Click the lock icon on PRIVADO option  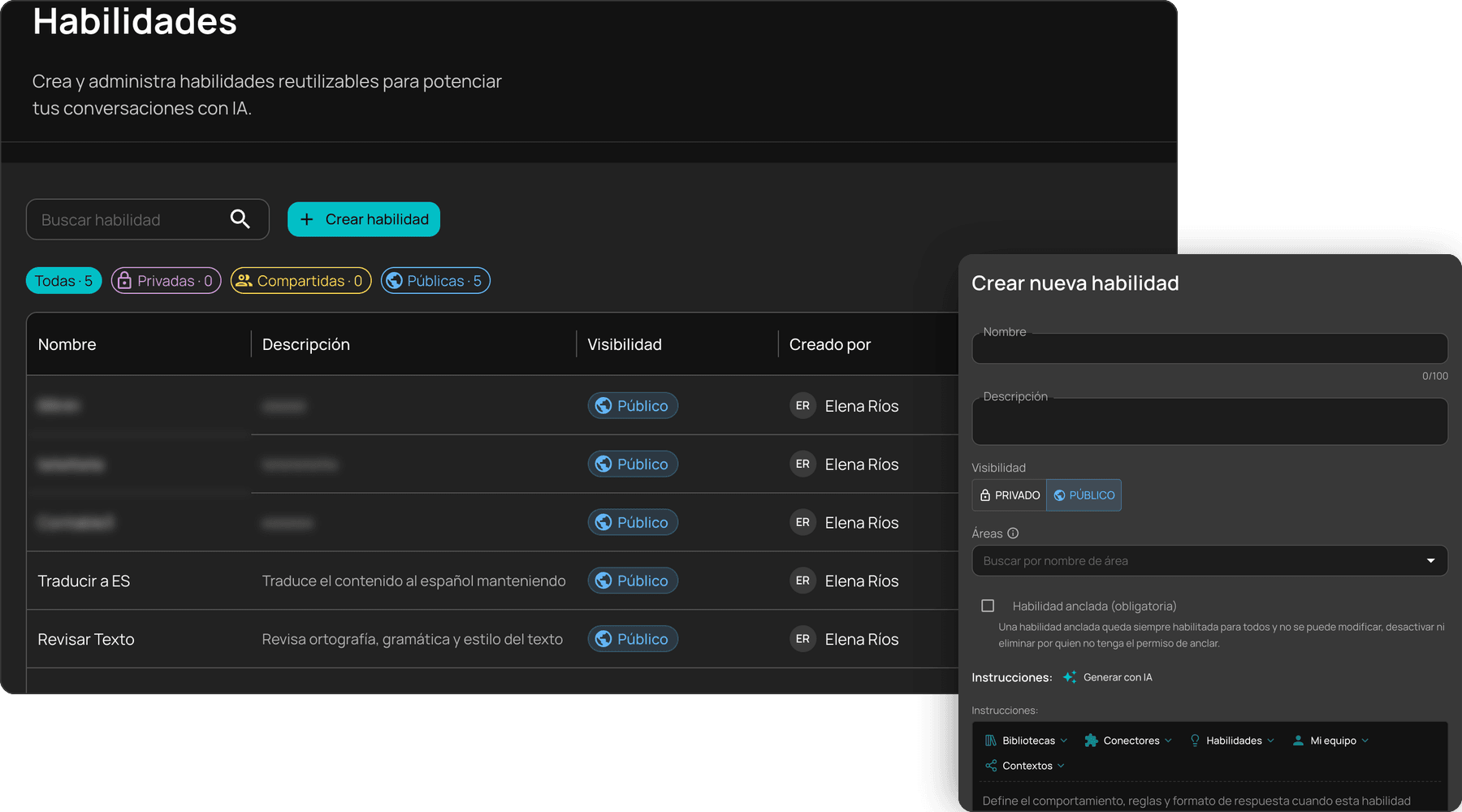[985, 495]
